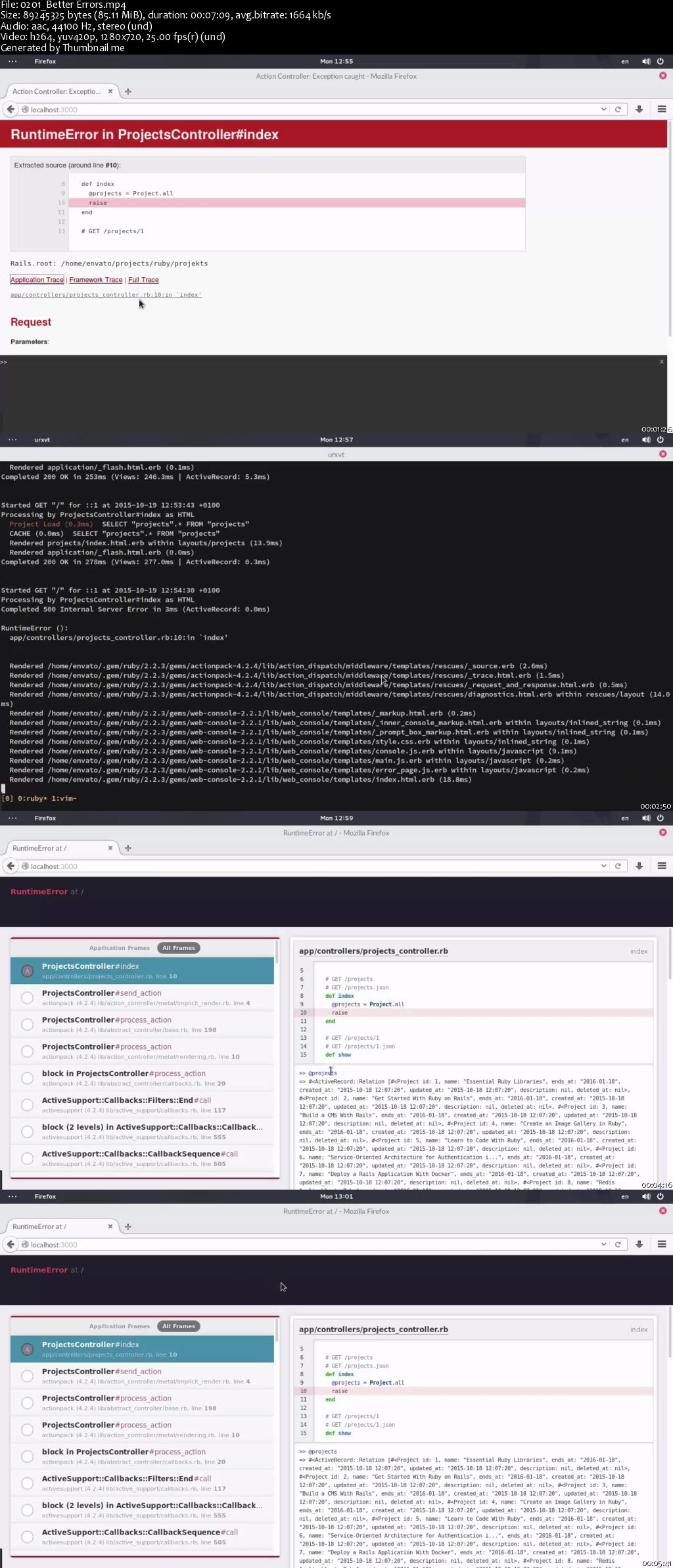The height and width of the screenshot is (1568, 673).
Task: Click '0:ruby*' in the tmux status line
Action: click(x=32, y=798)
